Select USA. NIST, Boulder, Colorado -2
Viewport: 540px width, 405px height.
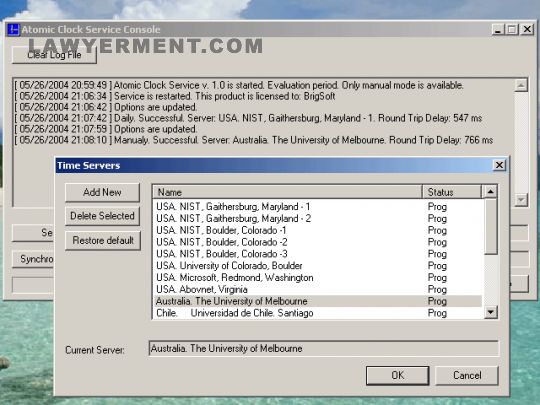point(318,242)
